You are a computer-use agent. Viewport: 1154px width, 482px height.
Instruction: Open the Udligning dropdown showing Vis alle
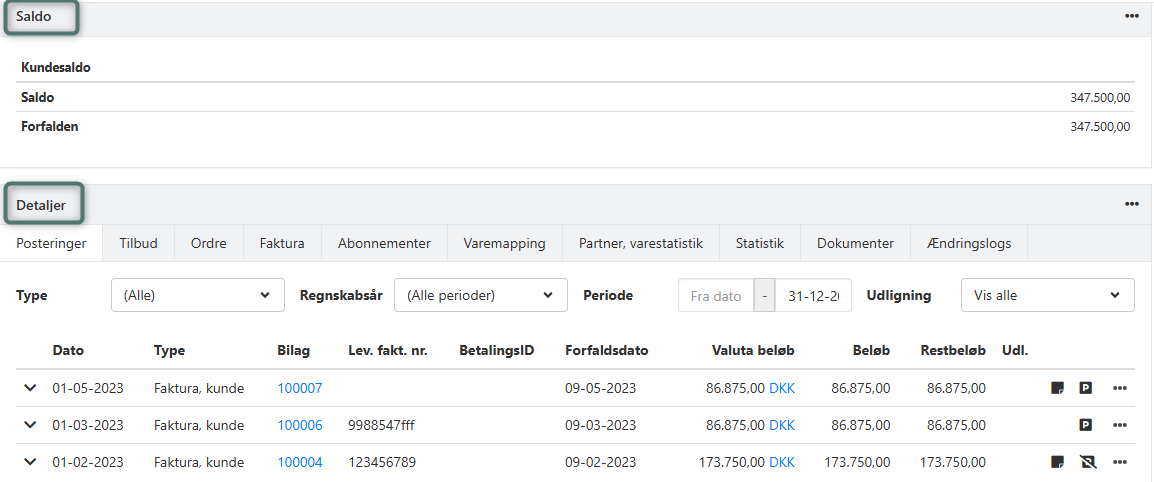tap(1048, 295)
